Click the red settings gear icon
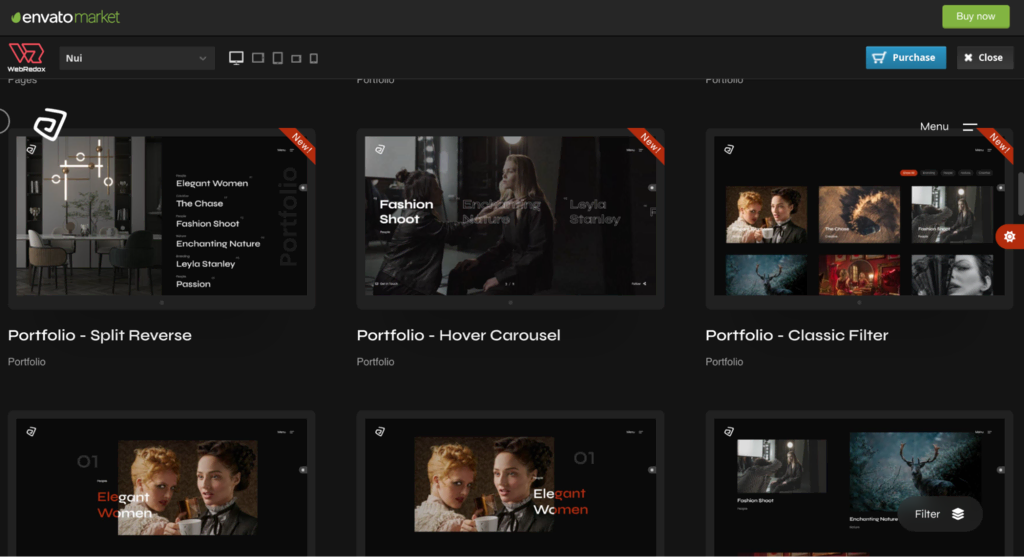Image resolution: width=1024 pixels, height=557 pixels. pyautogui.click(x=1009, y=237)
